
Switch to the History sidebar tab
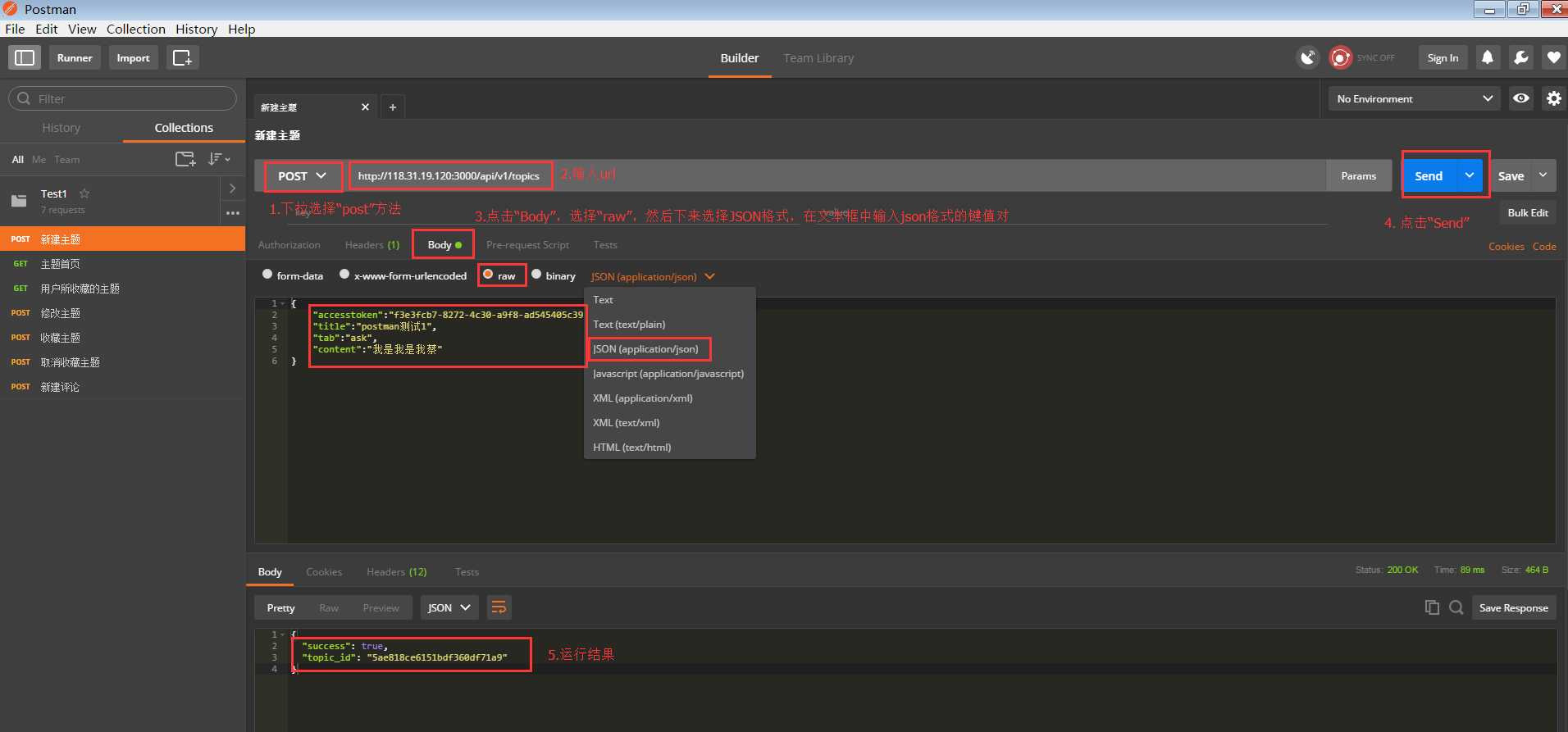pyautogui.click(x=62, y=128)
